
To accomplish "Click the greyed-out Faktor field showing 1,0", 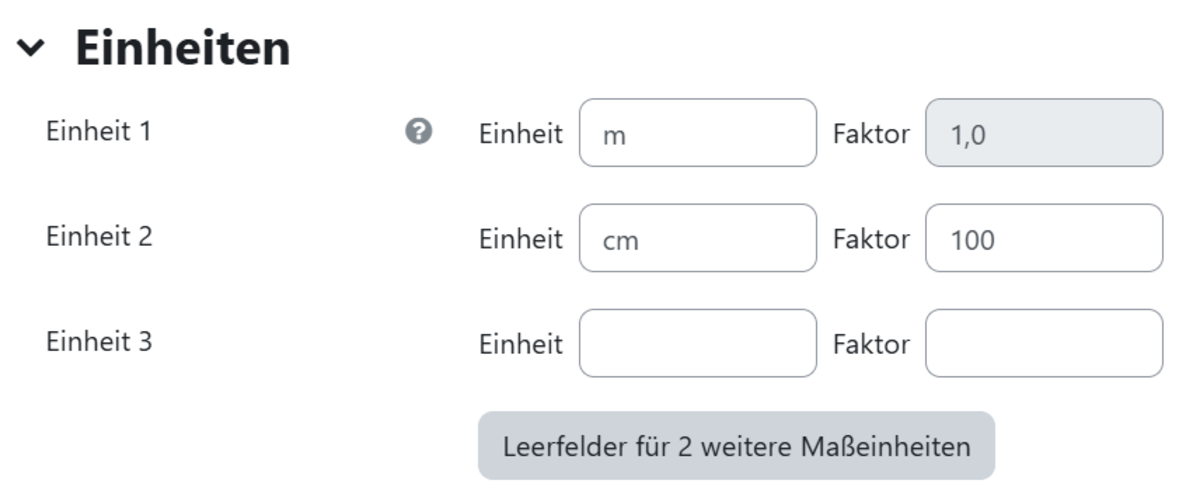I will (x=1044, y=132).
